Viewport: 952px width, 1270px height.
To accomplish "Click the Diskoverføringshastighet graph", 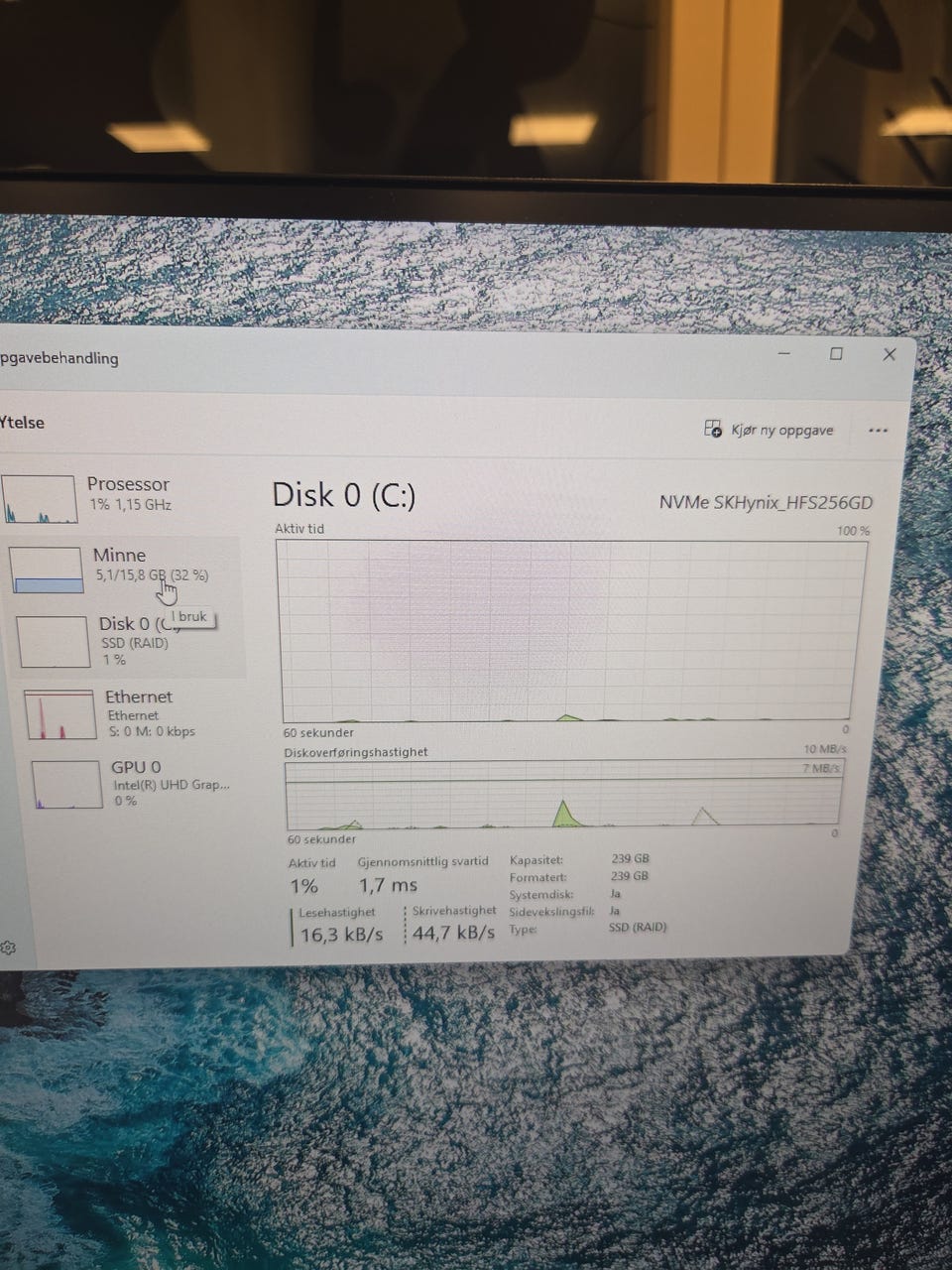I will tap(565, 795).
